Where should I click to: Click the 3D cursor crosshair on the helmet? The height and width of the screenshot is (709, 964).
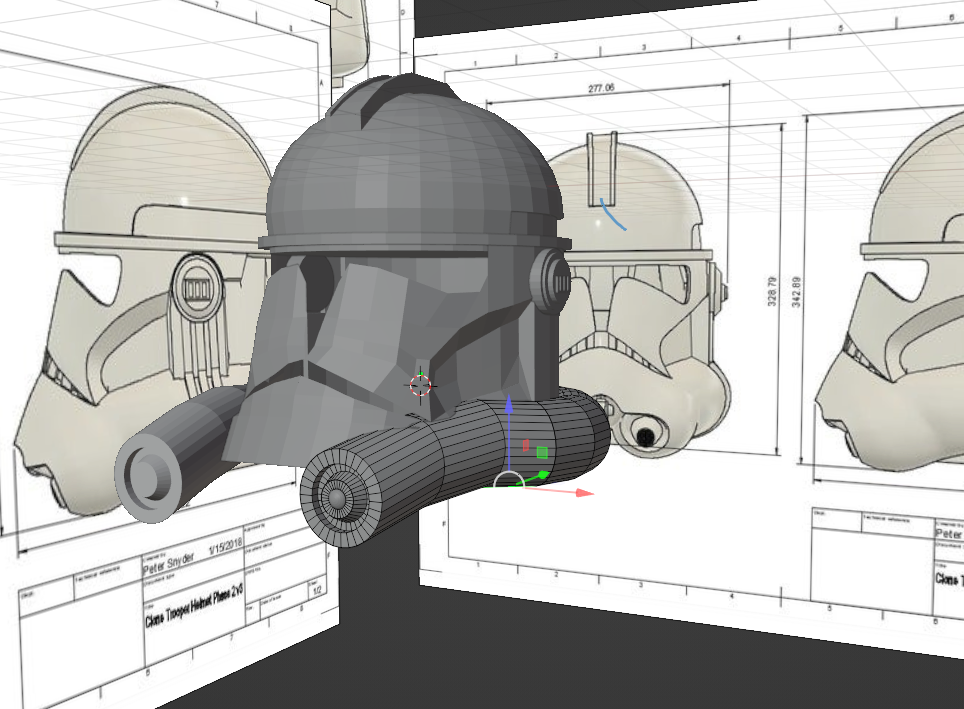(421, 386)
